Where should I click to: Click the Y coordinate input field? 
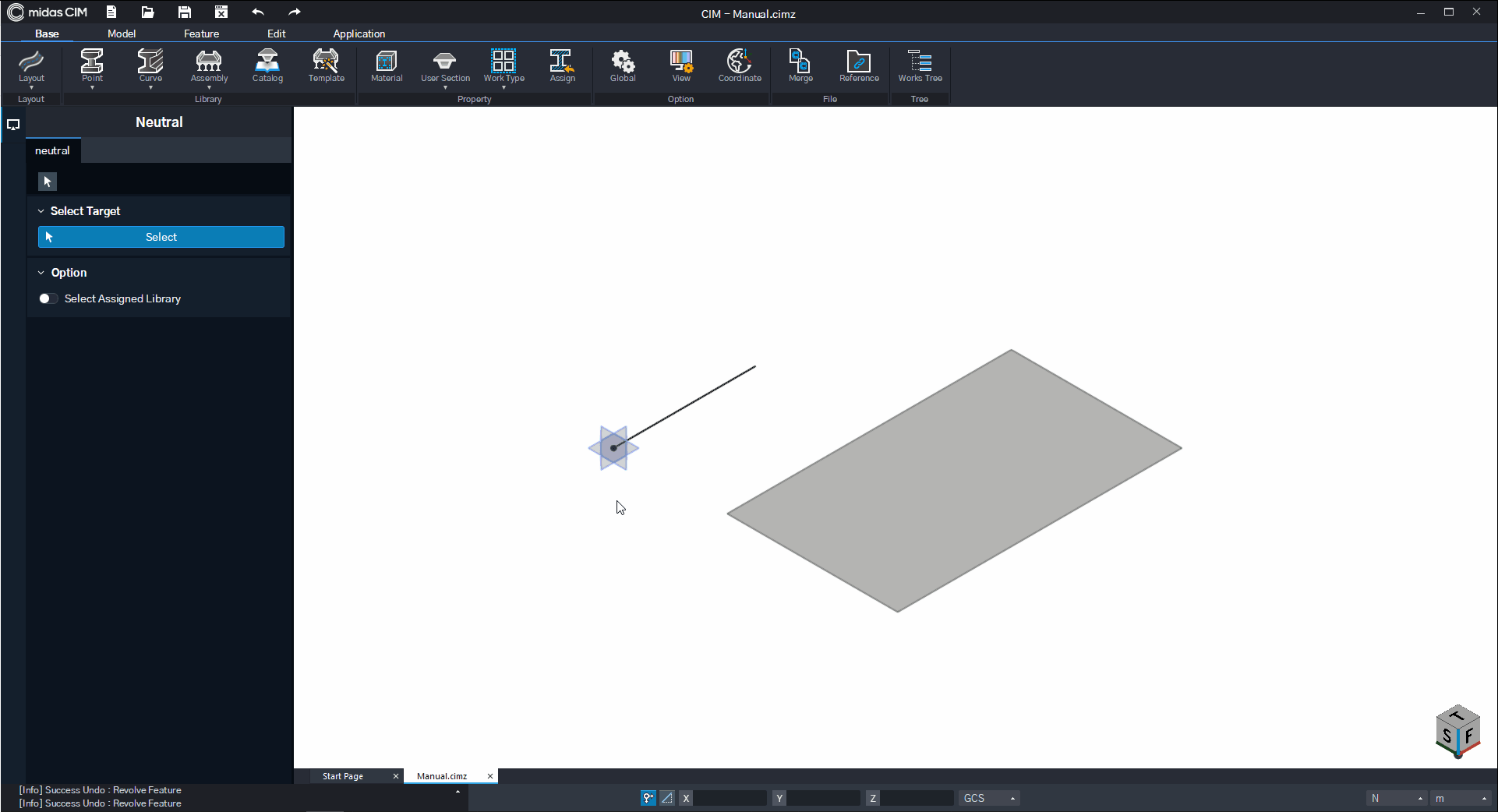tap(824, 798)
